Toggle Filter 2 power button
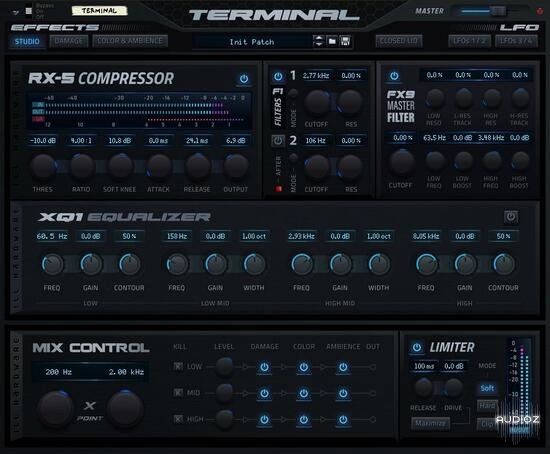Screen dimensions: 550x454 pos(278,141)
